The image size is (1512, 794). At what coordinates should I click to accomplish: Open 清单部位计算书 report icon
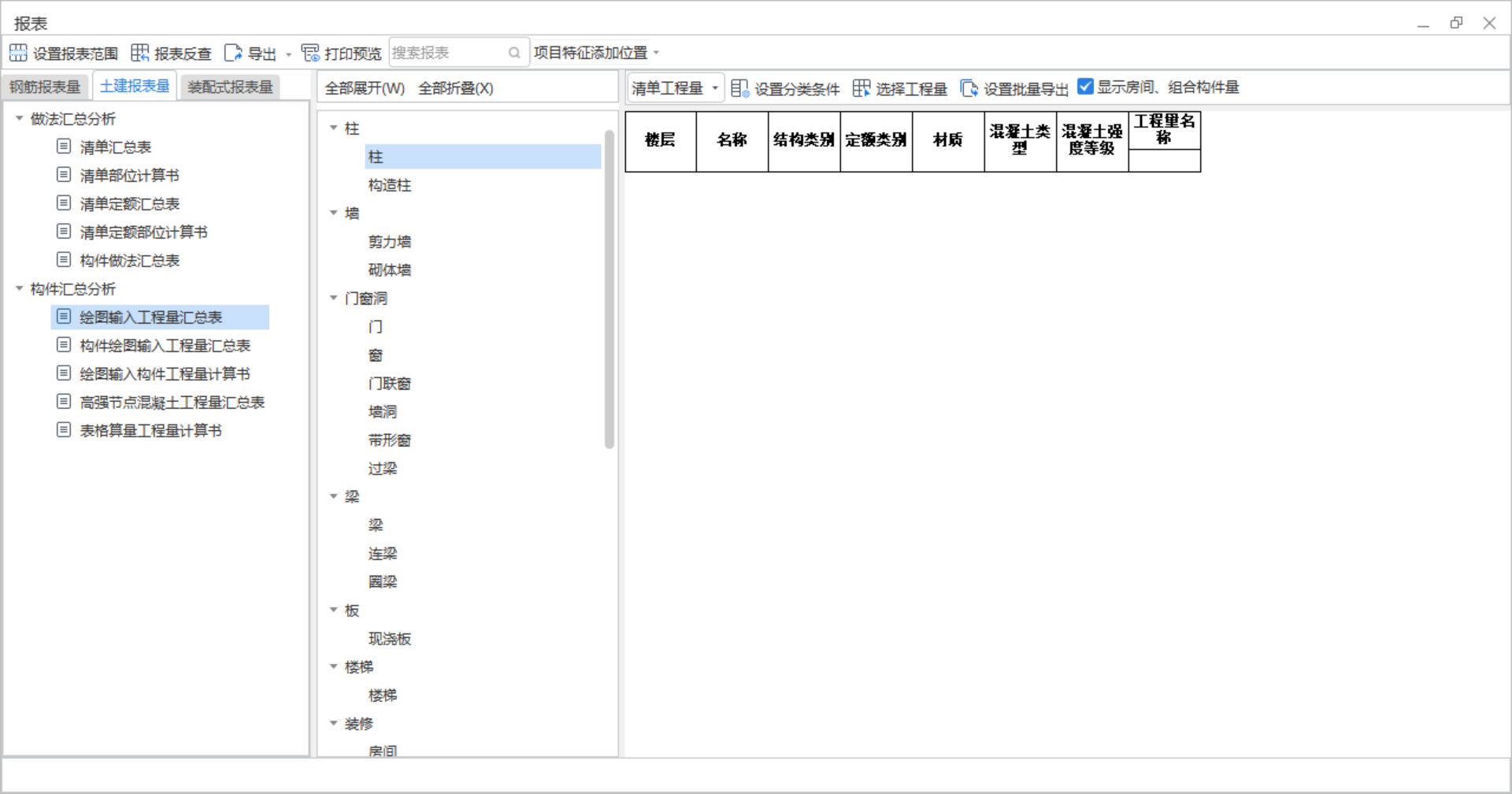(x=64, y=175)
